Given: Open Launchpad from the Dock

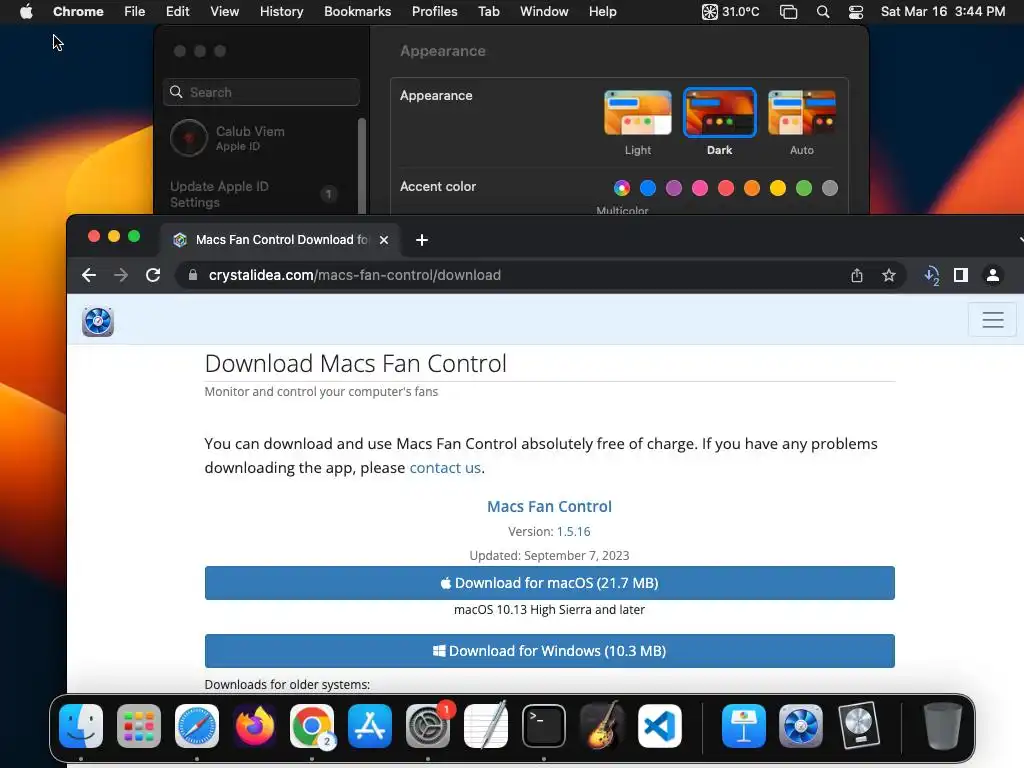Looking at the screenshot, I should coord(138,726).
